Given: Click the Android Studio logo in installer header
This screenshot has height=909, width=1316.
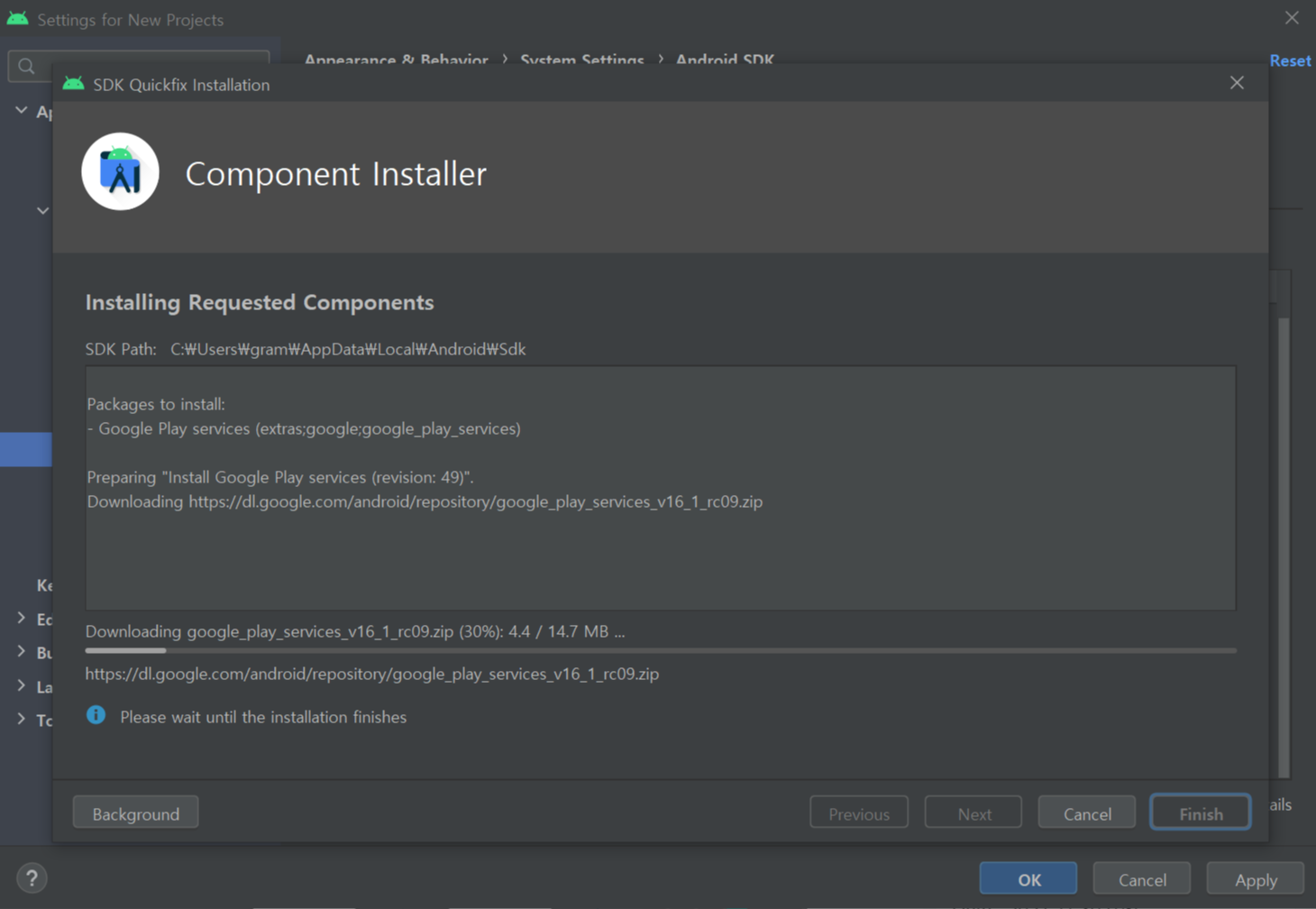Looking at the screenshot, I should coord(120,171).
